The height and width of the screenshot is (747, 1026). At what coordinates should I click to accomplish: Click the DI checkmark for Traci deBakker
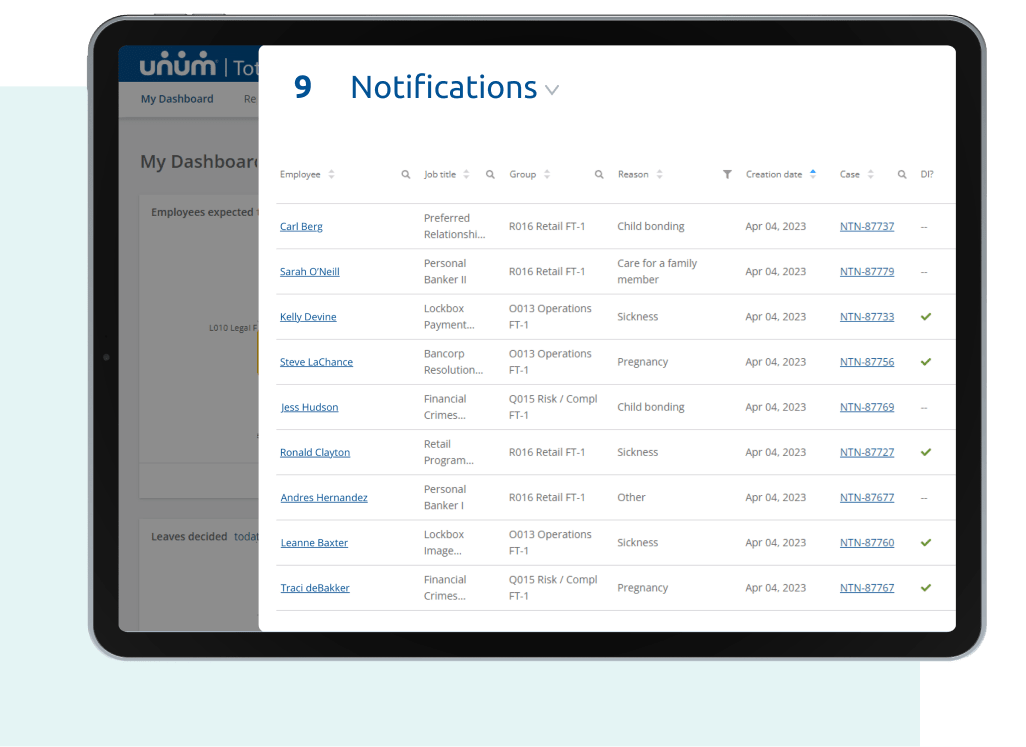coord(925,587)
